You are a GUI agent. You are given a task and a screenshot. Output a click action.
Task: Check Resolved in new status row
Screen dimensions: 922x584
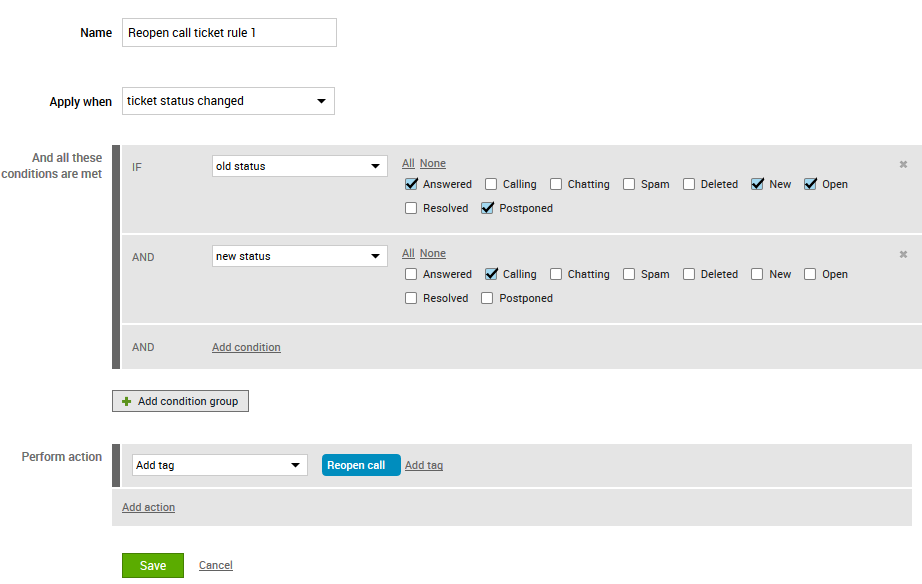tap(411, 298)
